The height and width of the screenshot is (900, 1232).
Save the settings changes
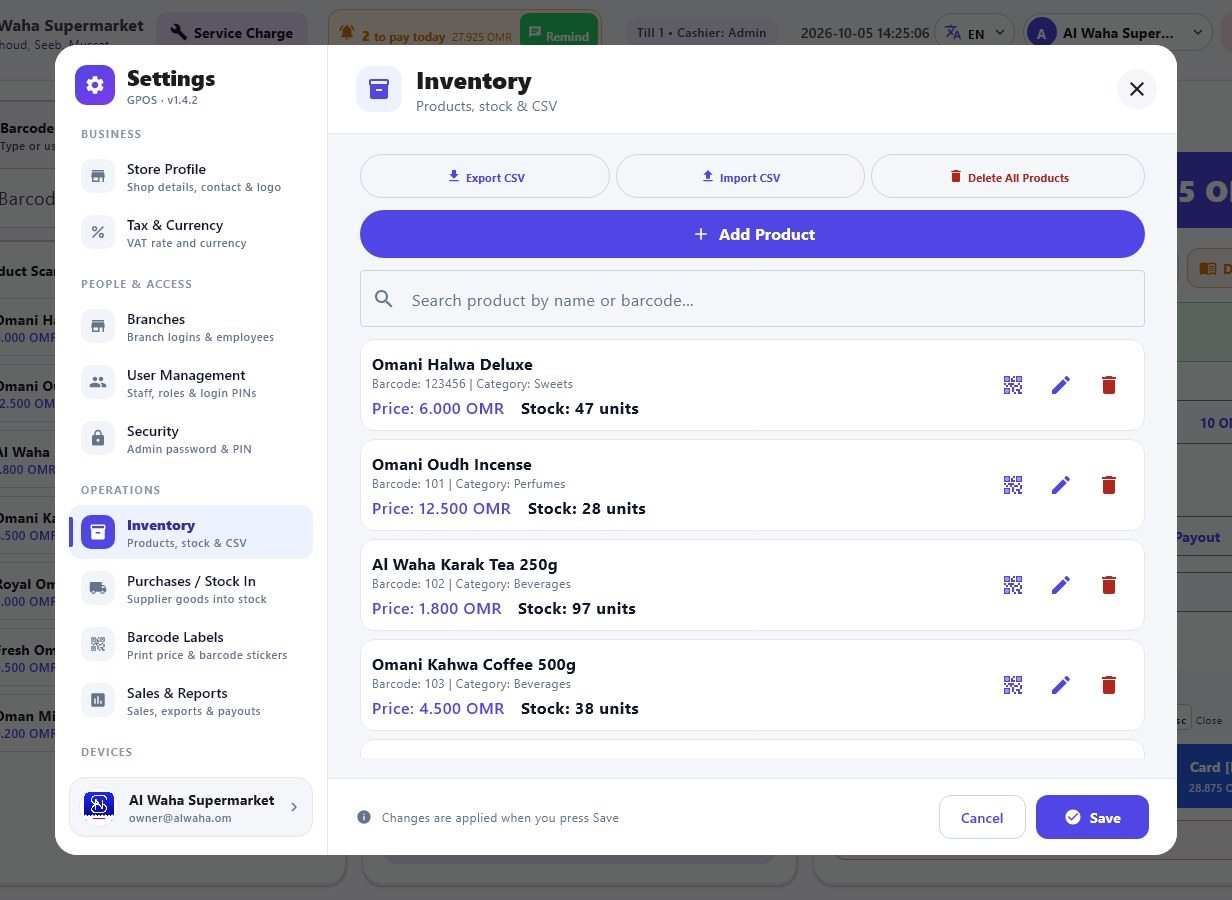[1092, 817]
